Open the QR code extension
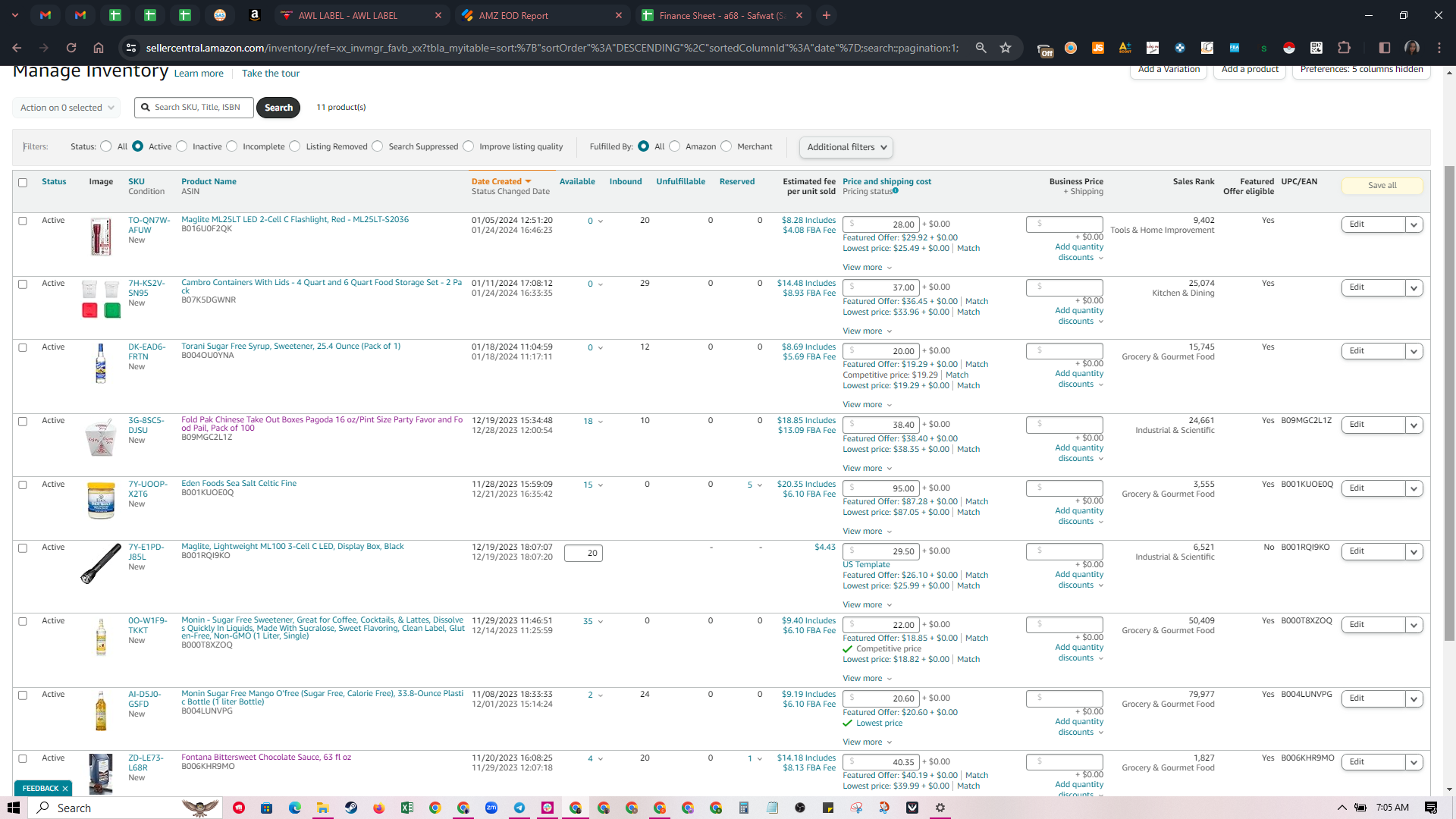This screenshot has width=1456, height=819. [x=1316, y=48]
